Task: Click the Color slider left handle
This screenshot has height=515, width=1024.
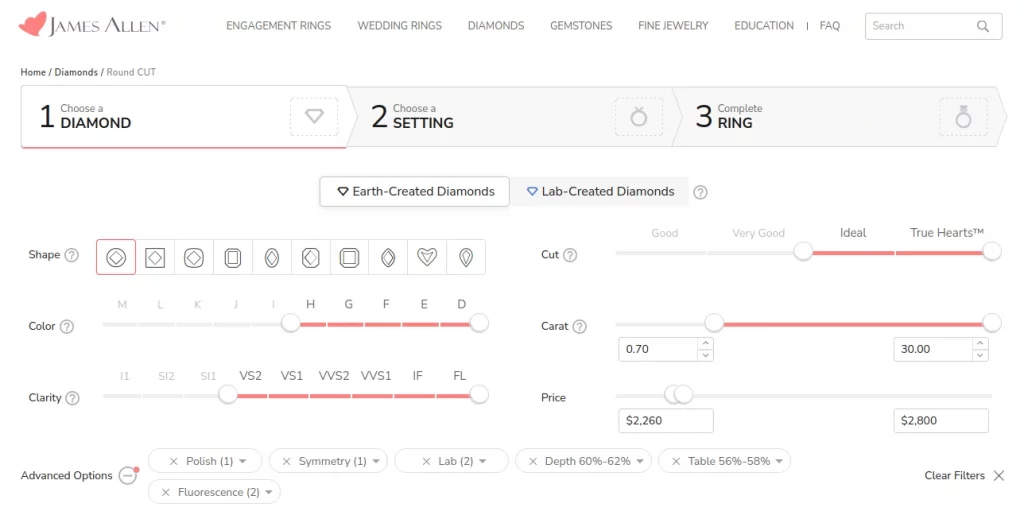Action: [x=291, y=323]
